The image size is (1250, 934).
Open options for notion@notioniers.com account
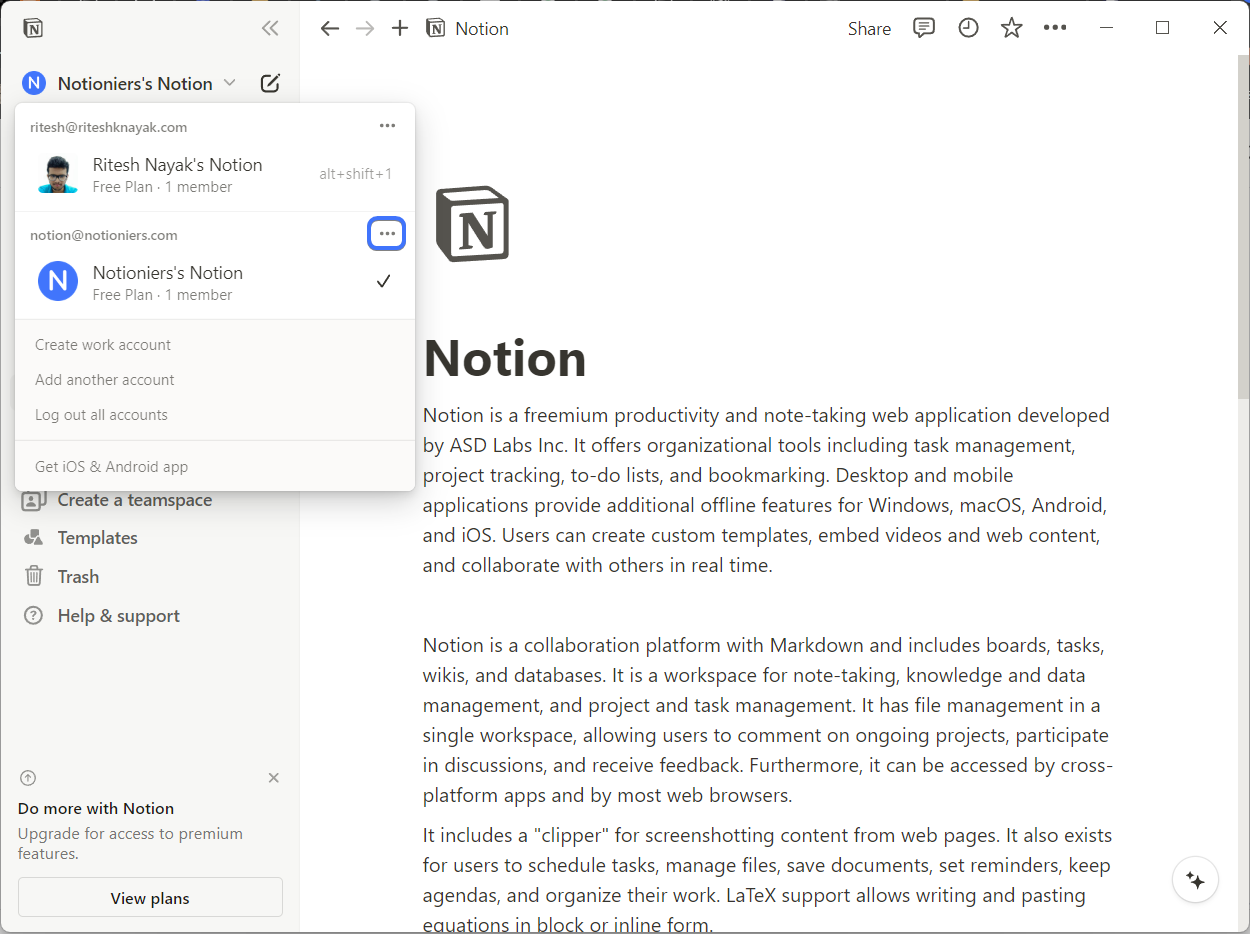click(x=387, y=234)
